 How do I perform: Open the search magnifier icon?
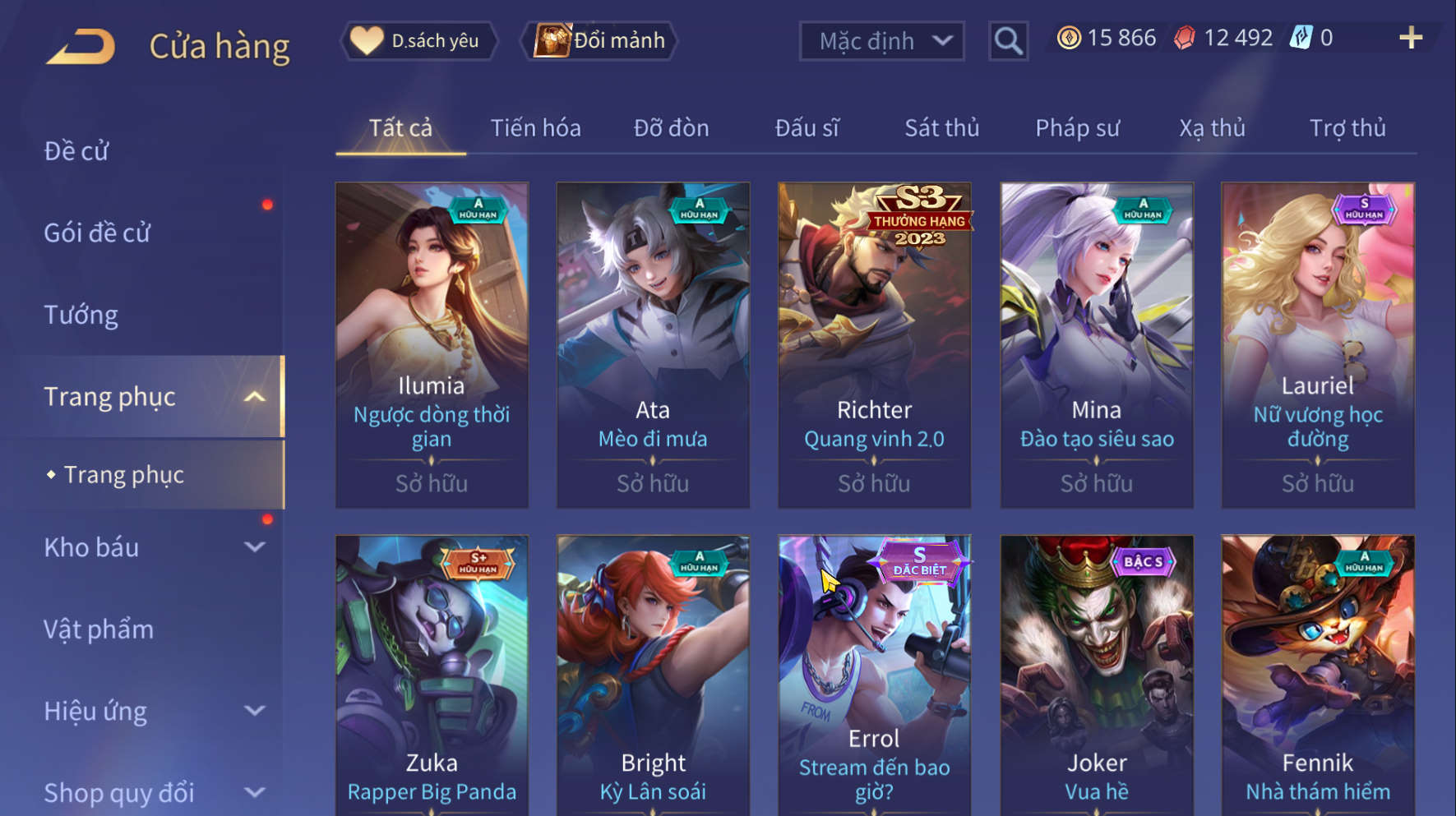pos(1008,40)
